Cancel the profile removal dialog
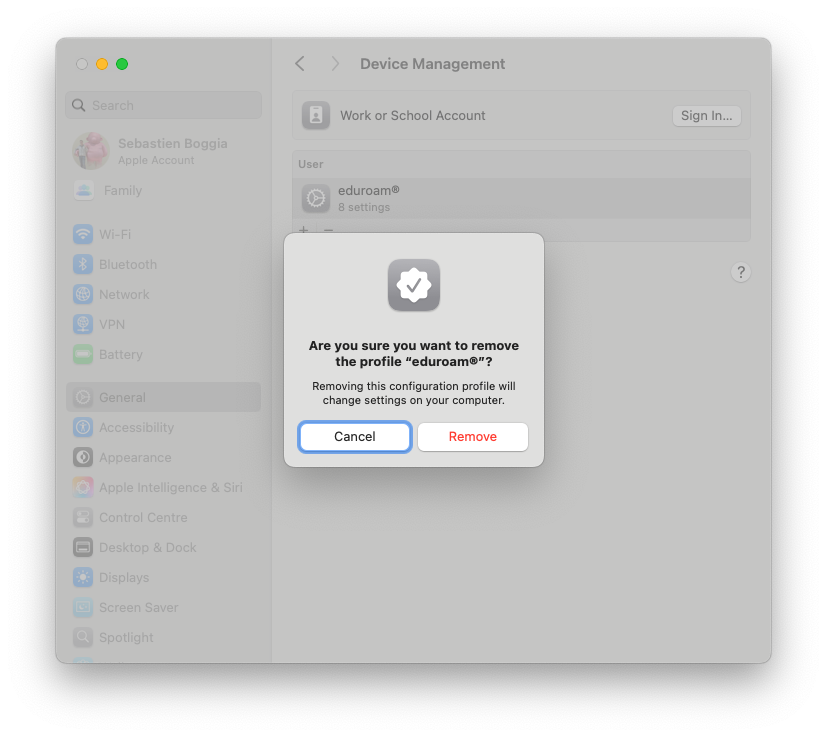Screen dimensions: 827x737 pyautogui.click(x=355, y=437)
